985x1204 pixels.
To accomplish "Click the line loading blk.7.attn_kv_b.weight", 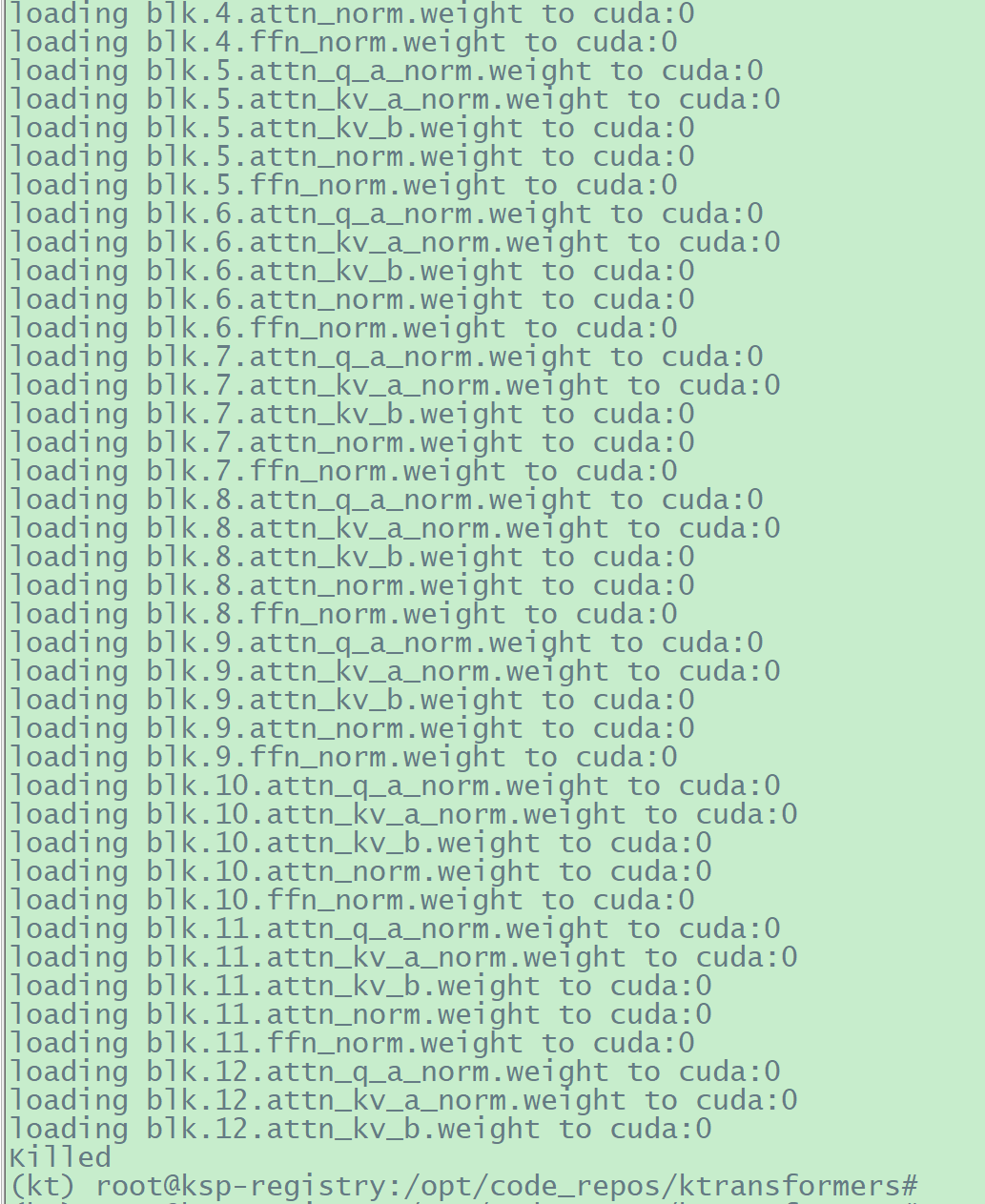I will pos(352,414).
